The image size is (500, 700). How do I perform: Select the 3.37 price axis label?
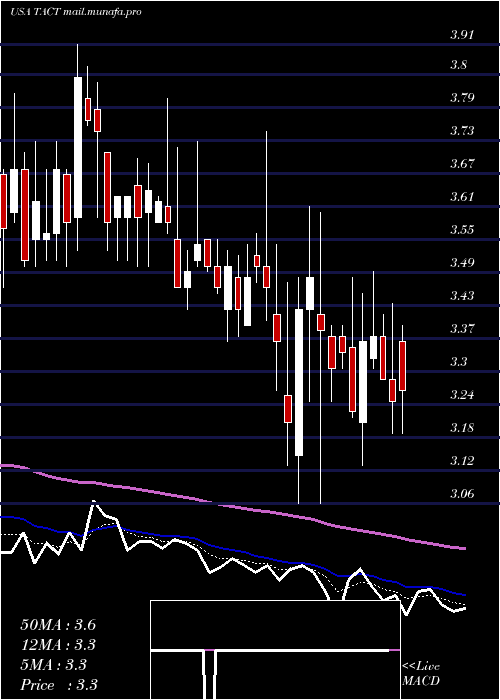click(462, 329)
